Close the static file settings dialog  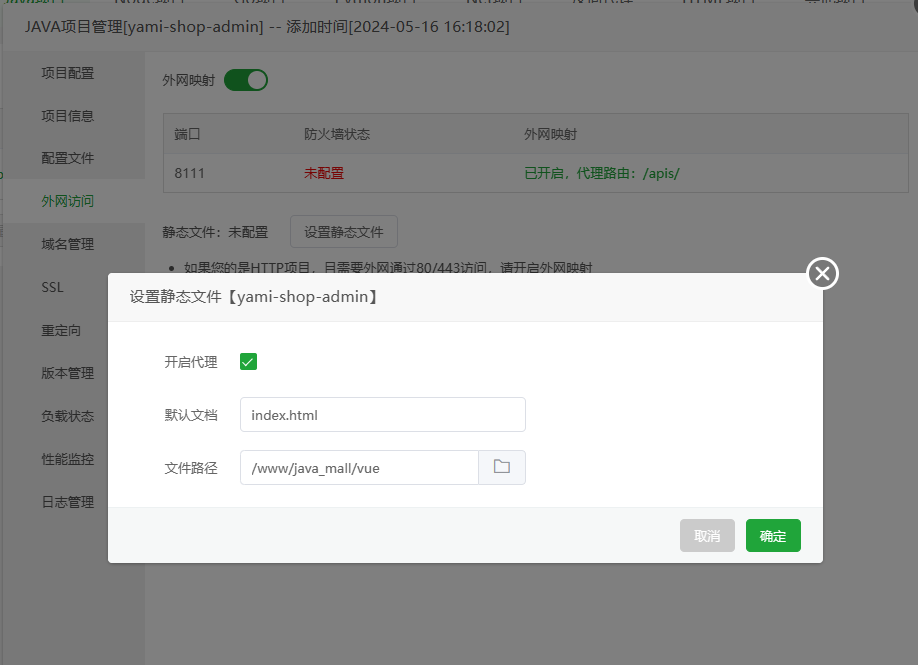click(x=821, y=273)
